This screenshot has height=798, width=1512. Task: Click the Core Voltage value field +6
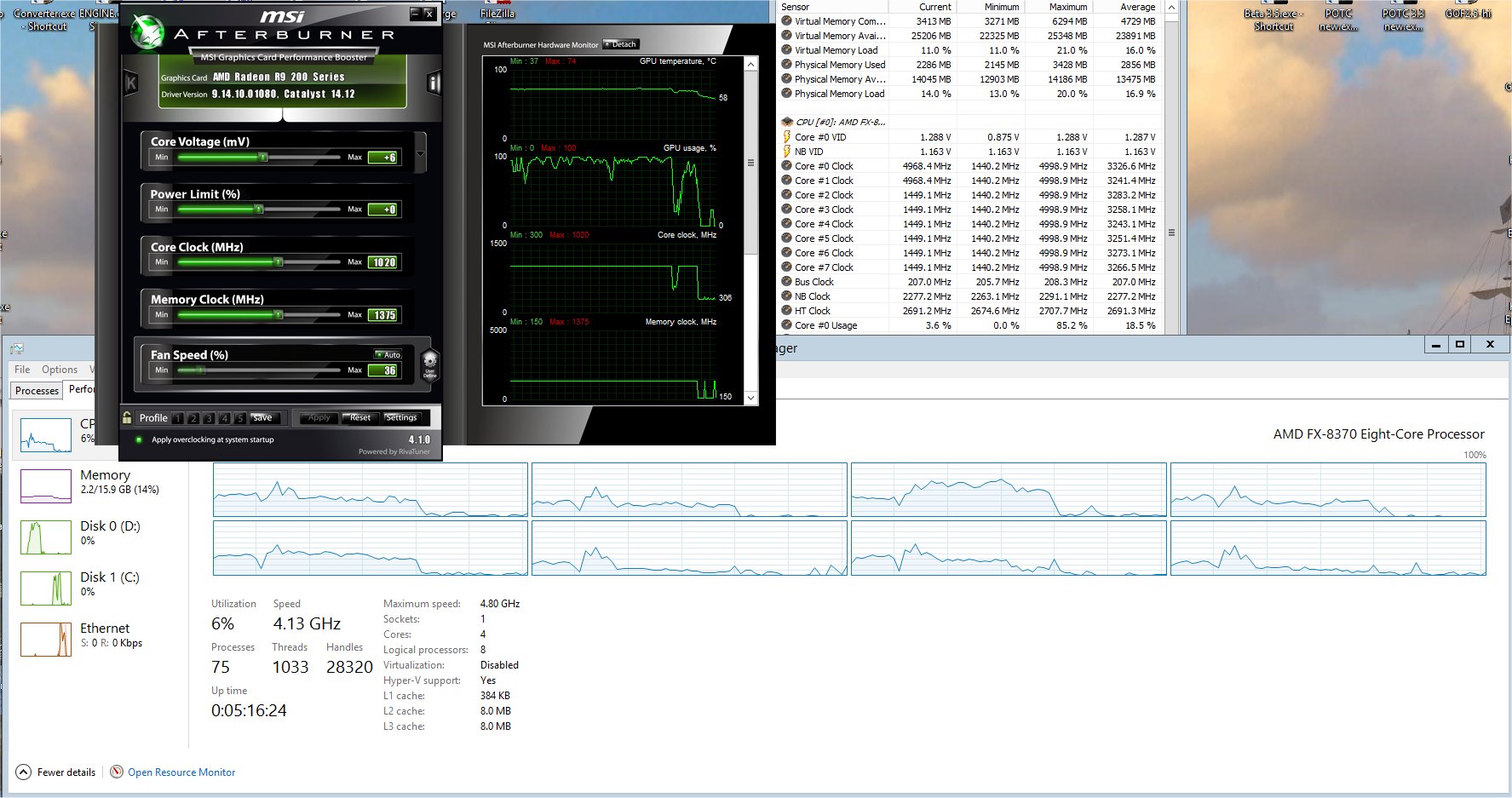[383, 158]
